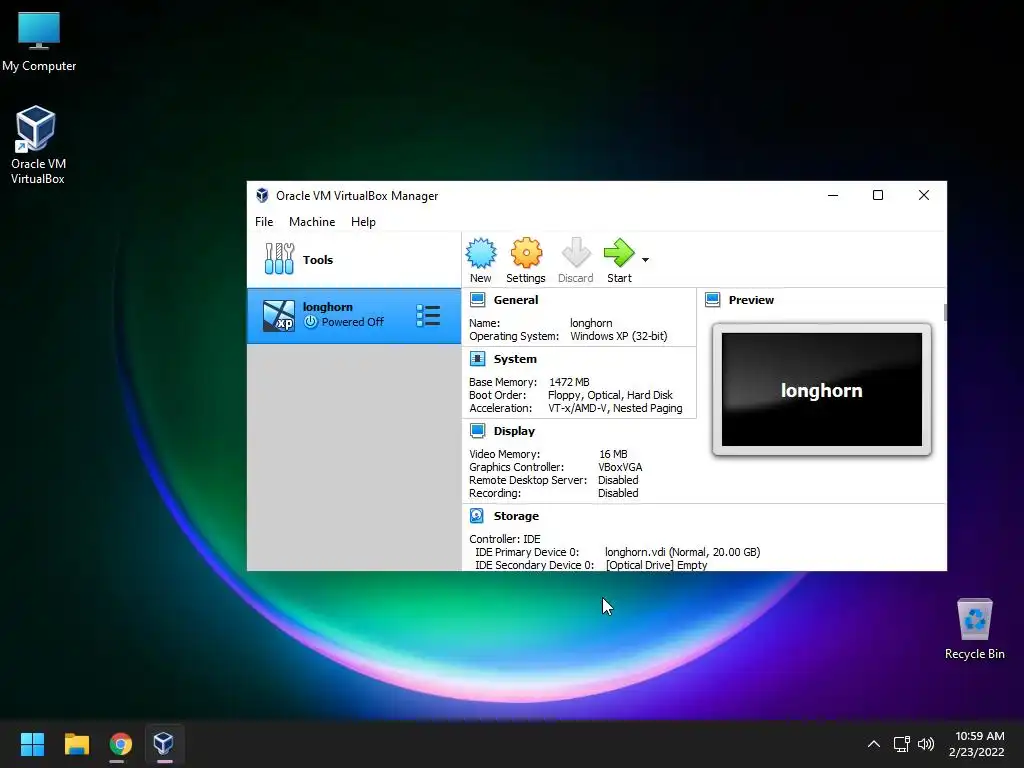The width and height of the screenshot is (1024, 768).
Task: Click the Controller: IDE text
Action: tap(505, 539)
